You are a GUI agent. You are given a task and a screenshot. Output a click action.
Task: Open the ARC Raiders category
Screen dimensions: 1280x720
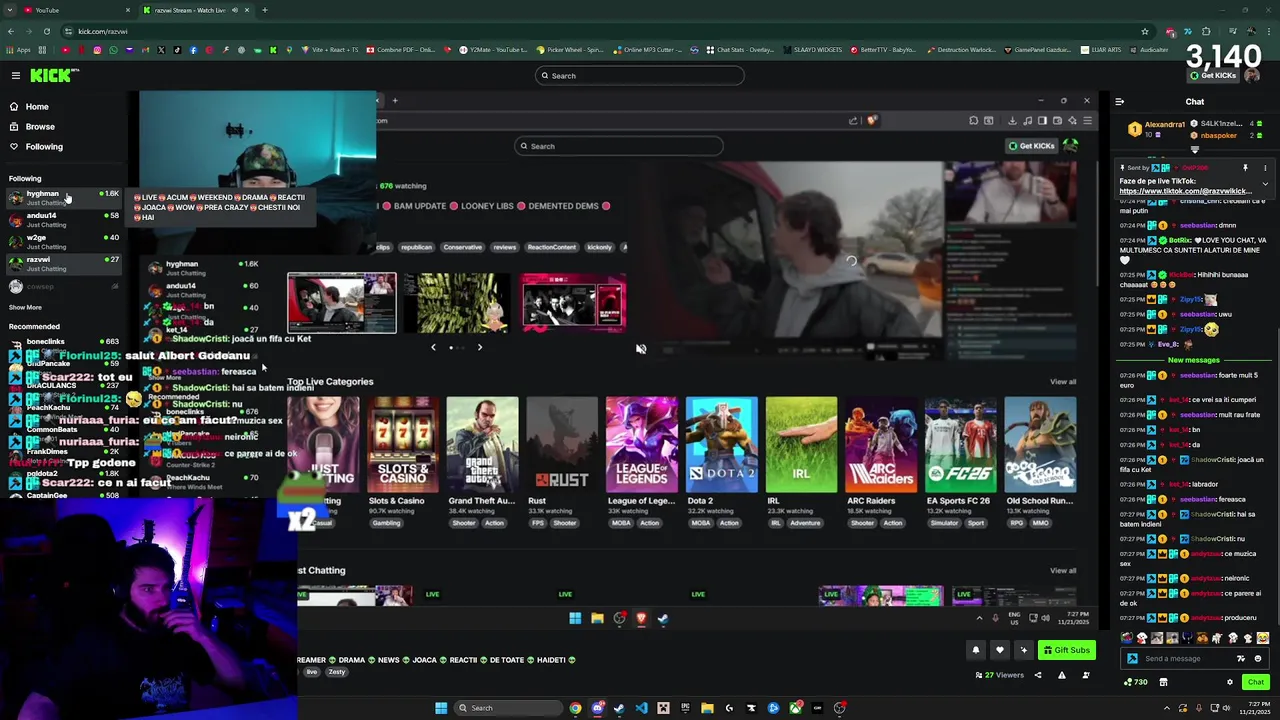point(881,446)
